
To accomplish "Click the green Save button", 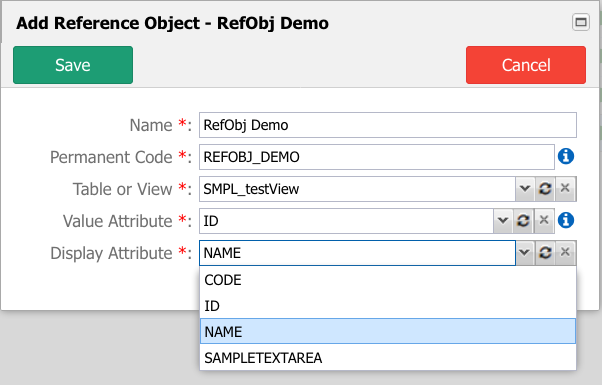I will (x=73, y=65).
